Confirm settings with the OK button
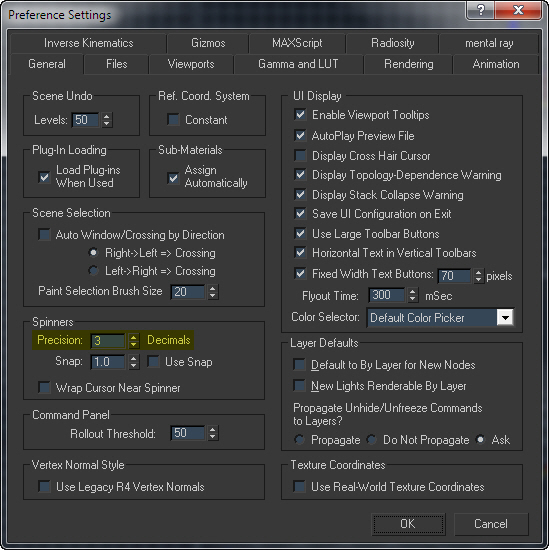The width and height of the screenshot is (549, 550). click(x=408, y=524)
